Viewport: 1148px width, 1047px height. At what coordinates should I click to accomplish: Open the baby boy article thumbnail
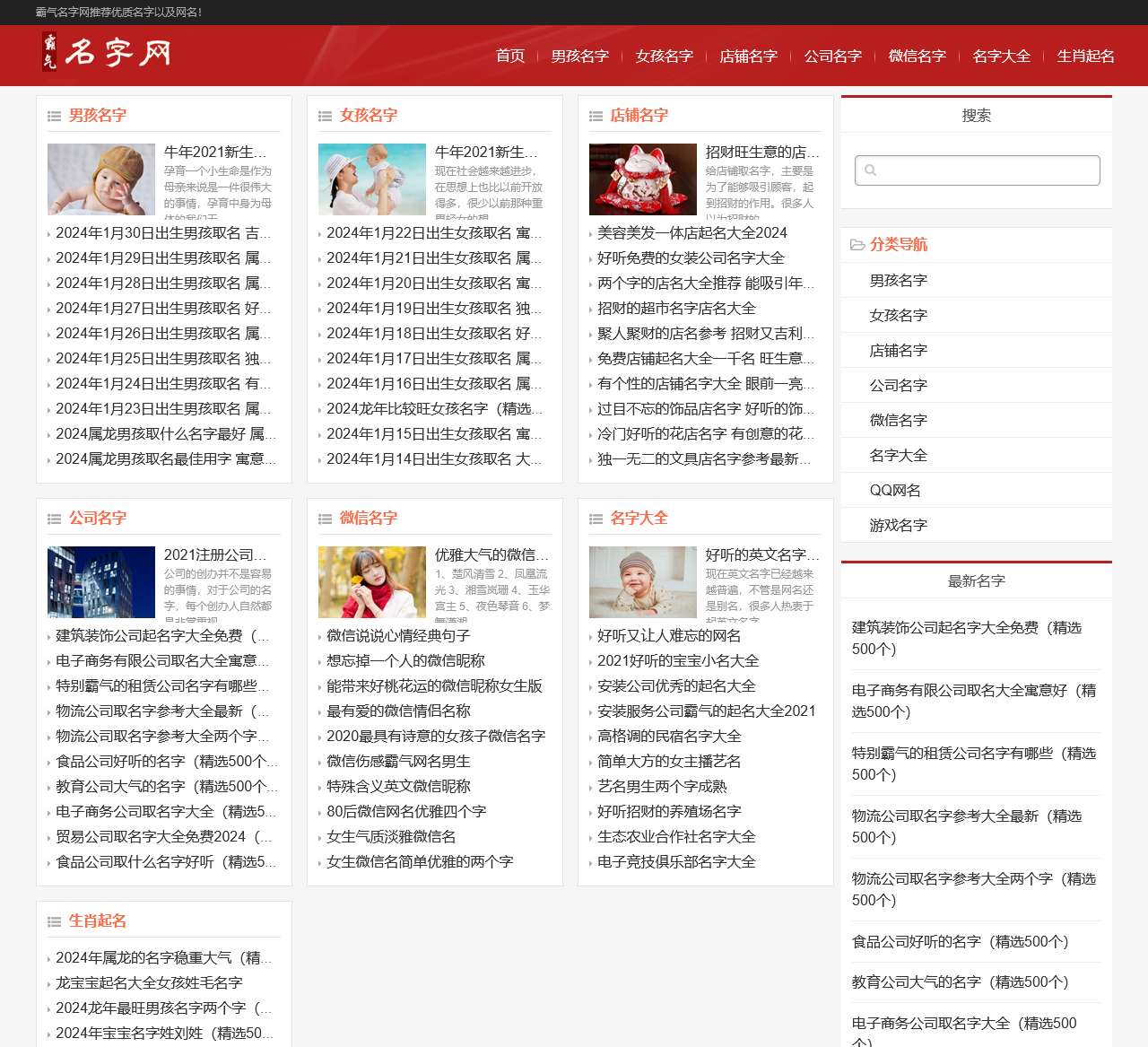click(101, 179)
